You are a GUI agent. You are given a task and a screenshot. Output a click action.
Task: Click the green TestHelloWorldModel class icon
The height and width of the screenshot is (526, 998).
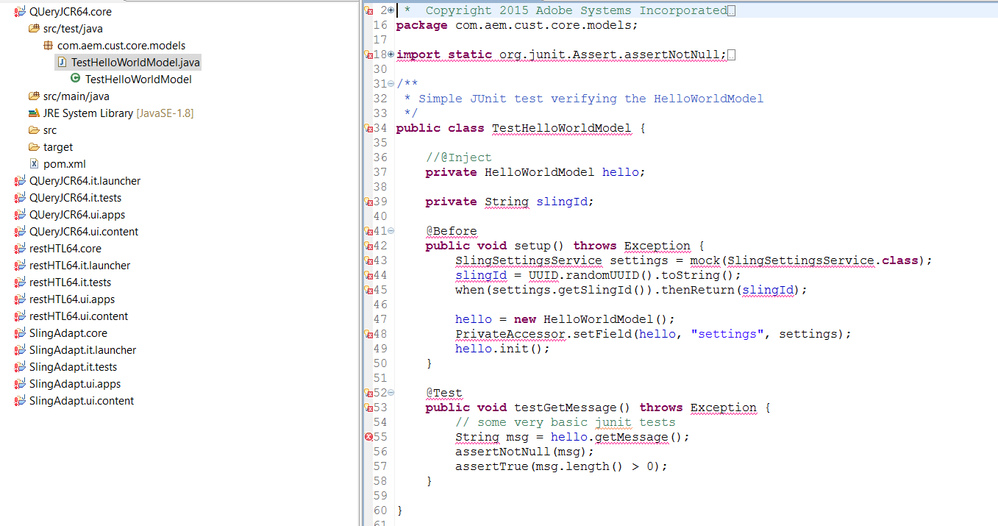point(76,79)
